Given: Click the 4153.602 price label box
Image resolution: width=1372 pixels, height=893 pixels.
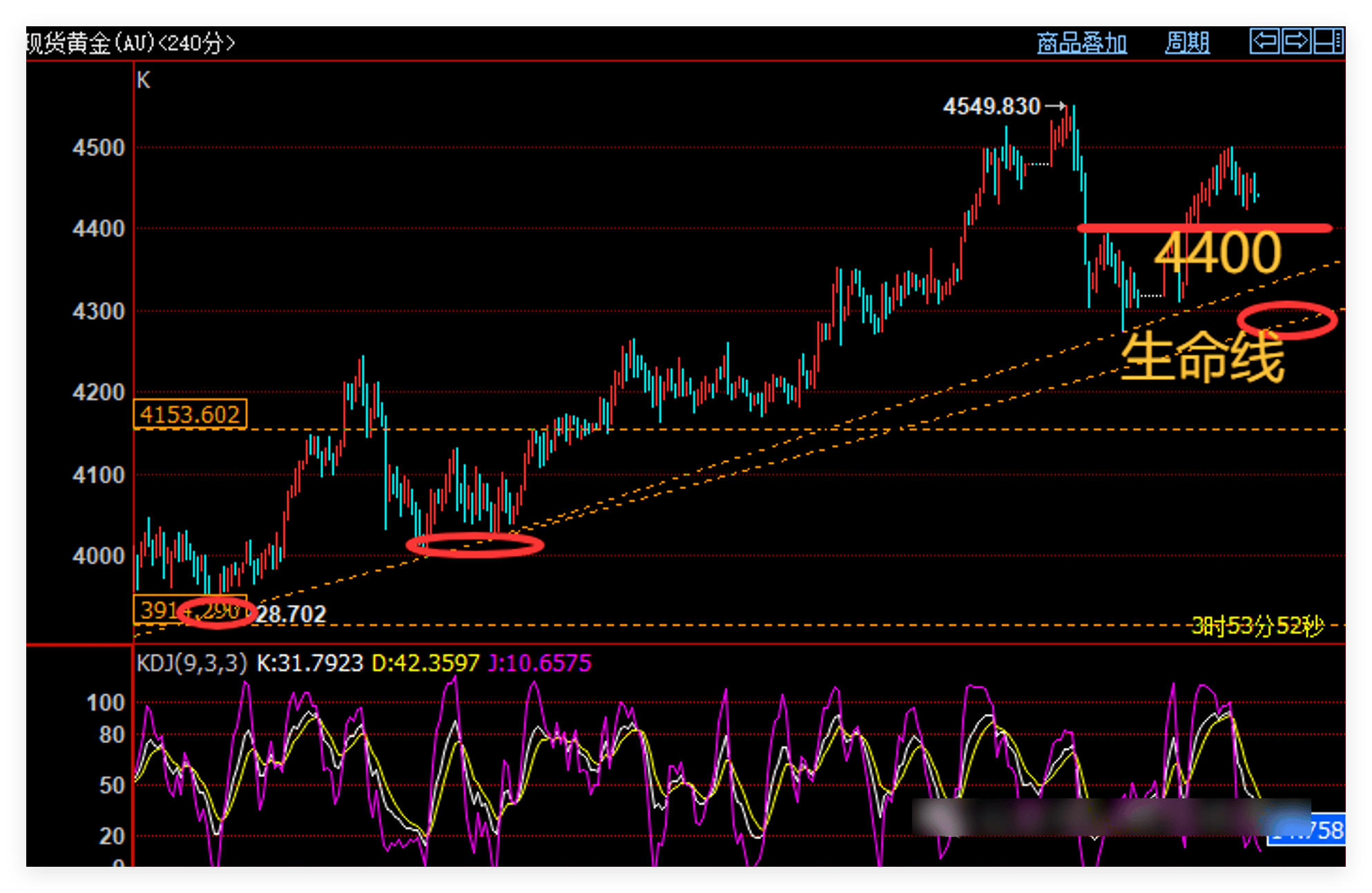Looking at the screenshot, I should (190, 414).
